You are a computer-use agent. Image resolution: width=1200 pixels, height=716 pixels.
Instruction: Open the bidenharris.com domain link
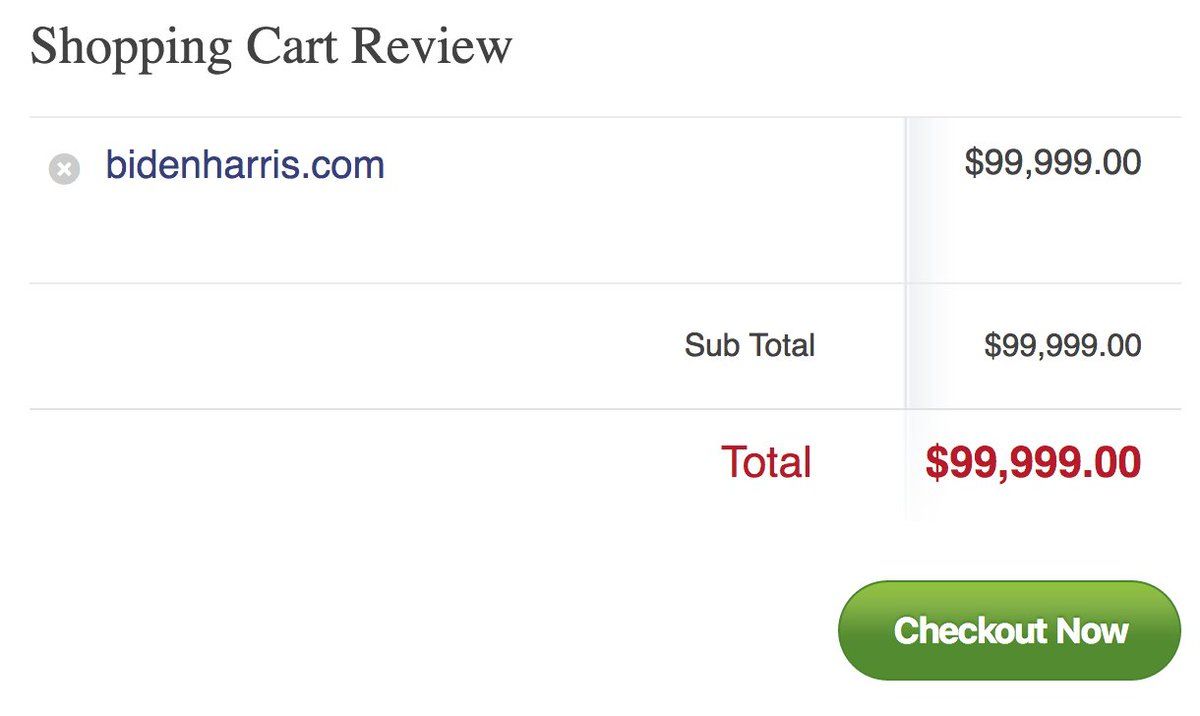click(245, 165)
